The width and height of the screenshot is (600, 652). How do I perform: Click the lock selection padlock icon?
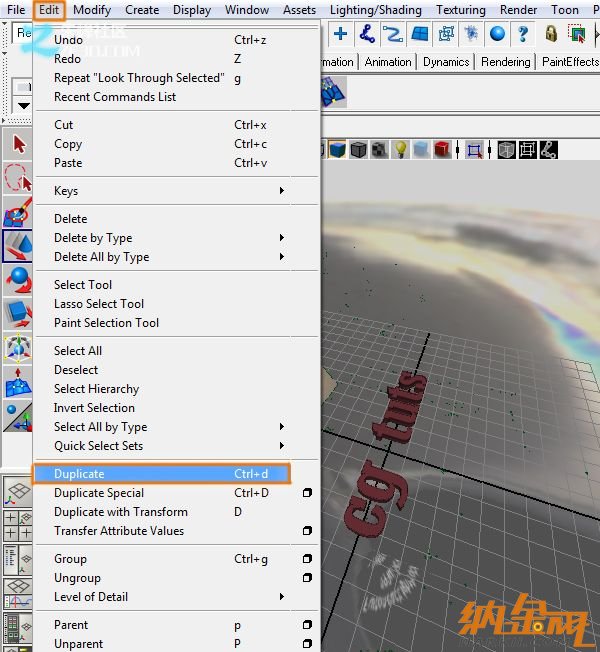tap(550, 34)
